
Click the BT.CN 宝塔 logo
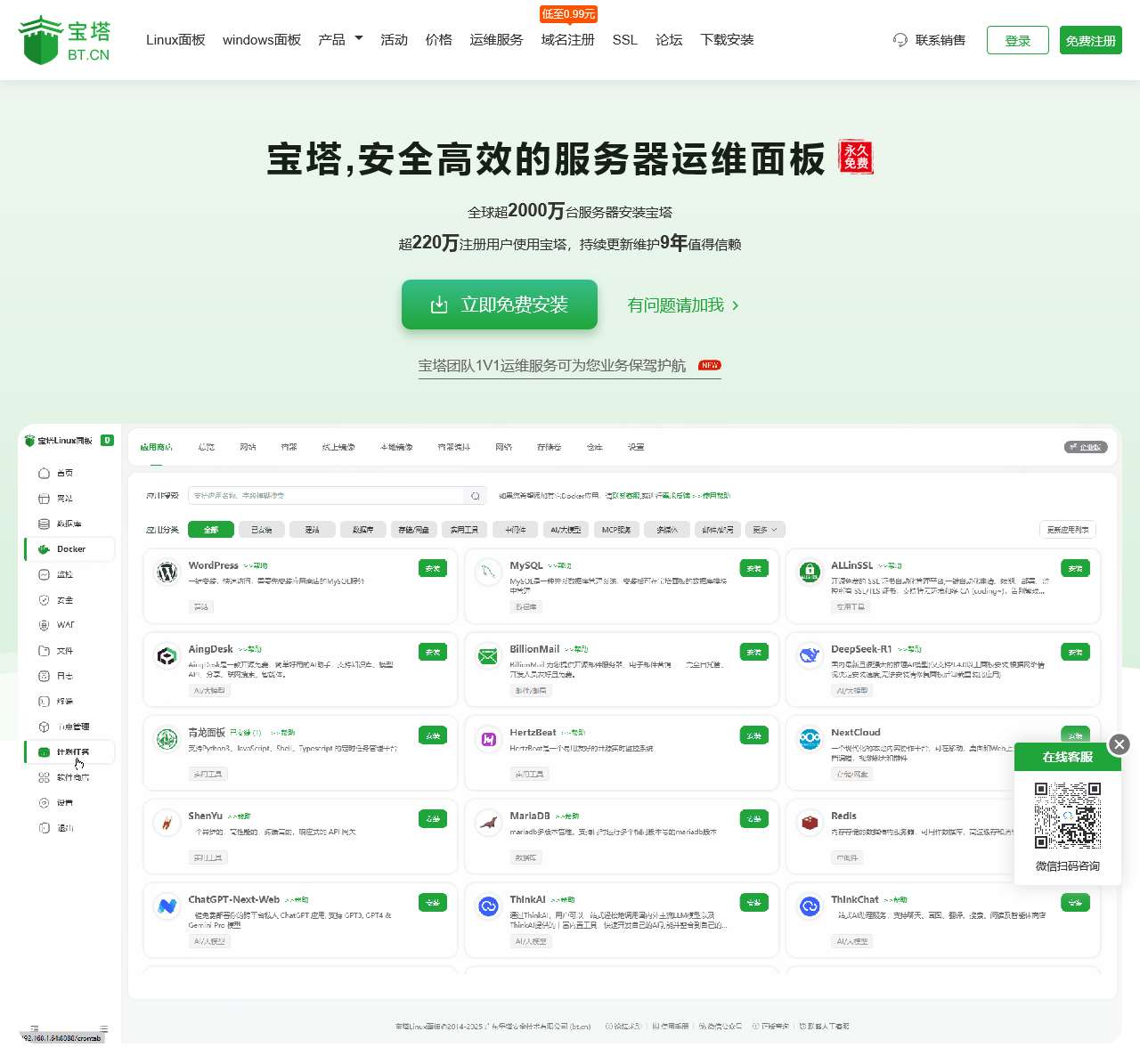coord(64,40)
